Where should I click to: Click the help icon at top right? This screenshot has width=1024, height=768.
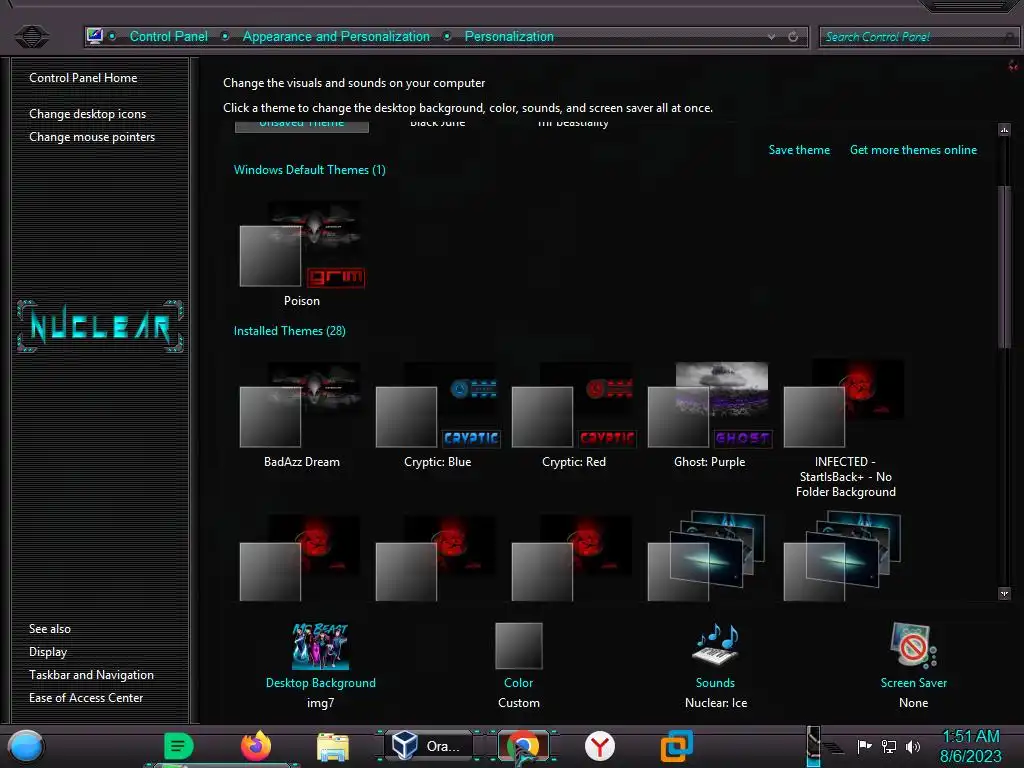(x=1013, y=65)
